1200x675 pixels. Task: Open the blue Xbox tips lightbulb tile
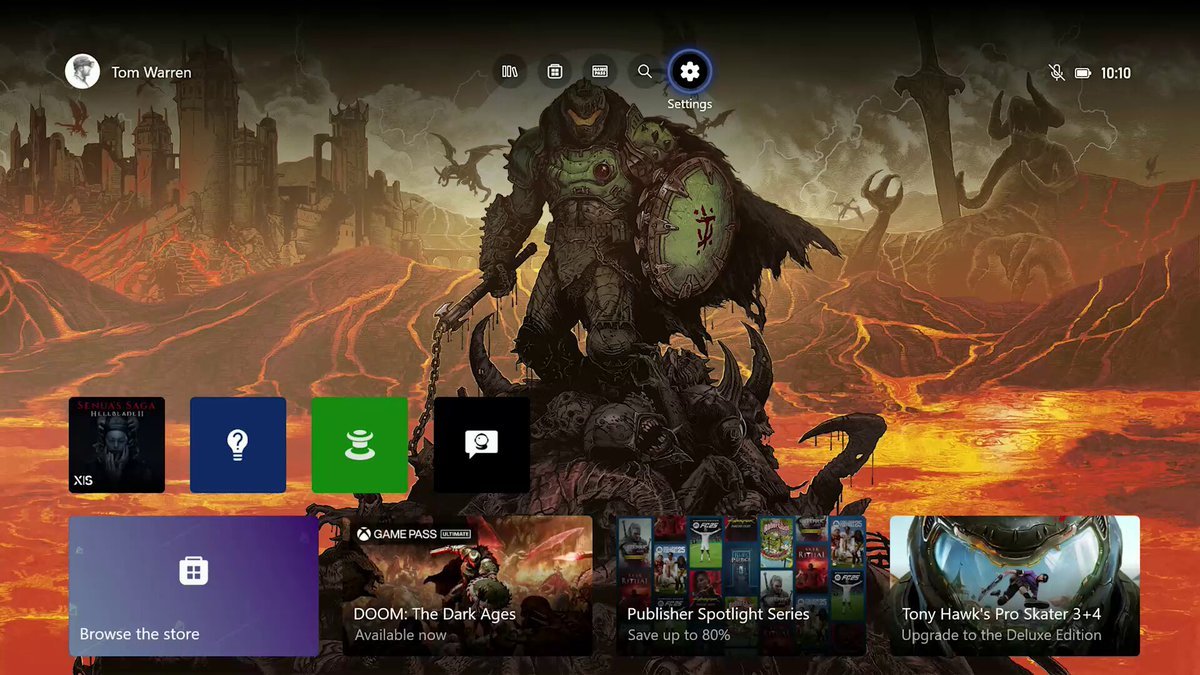click(238, 445)
